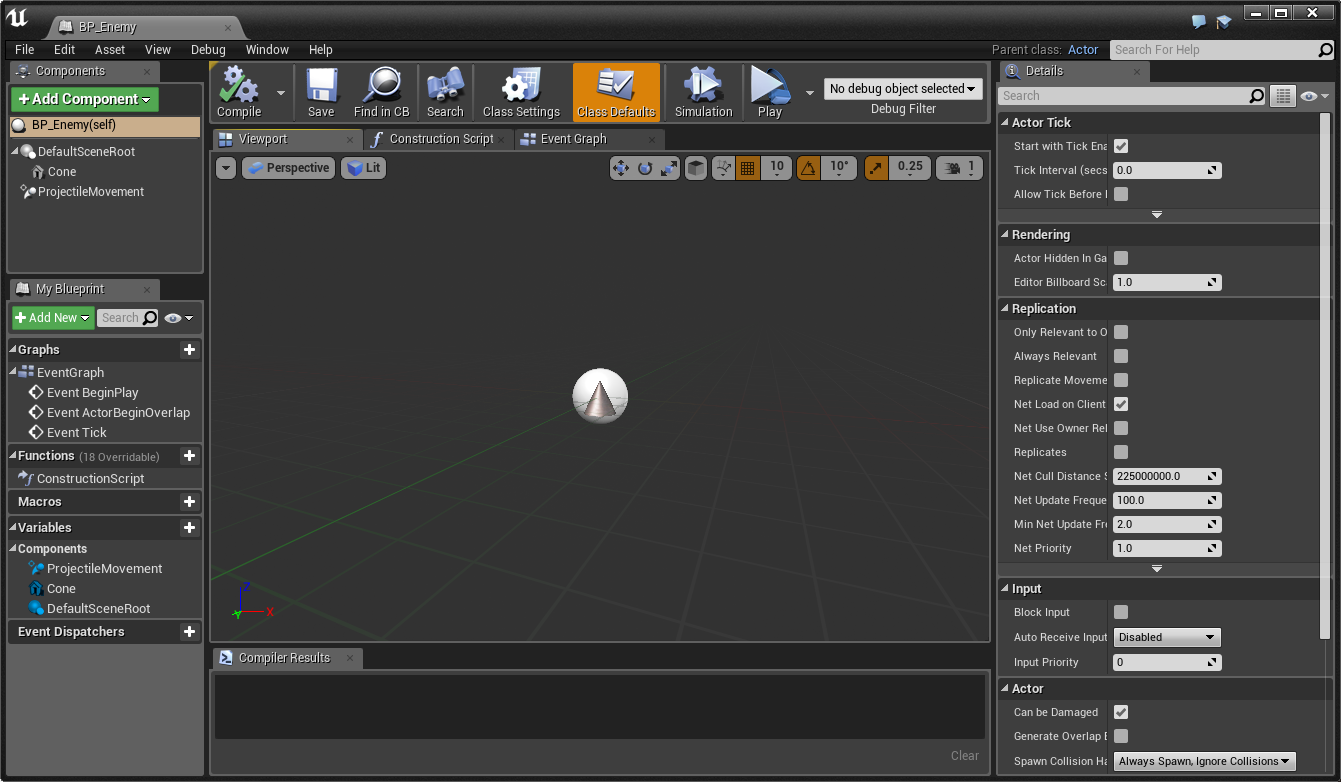Enable Replicates checkbox
The image size is (1341, 782).
pyautogui.click(x=1121, y=452)
